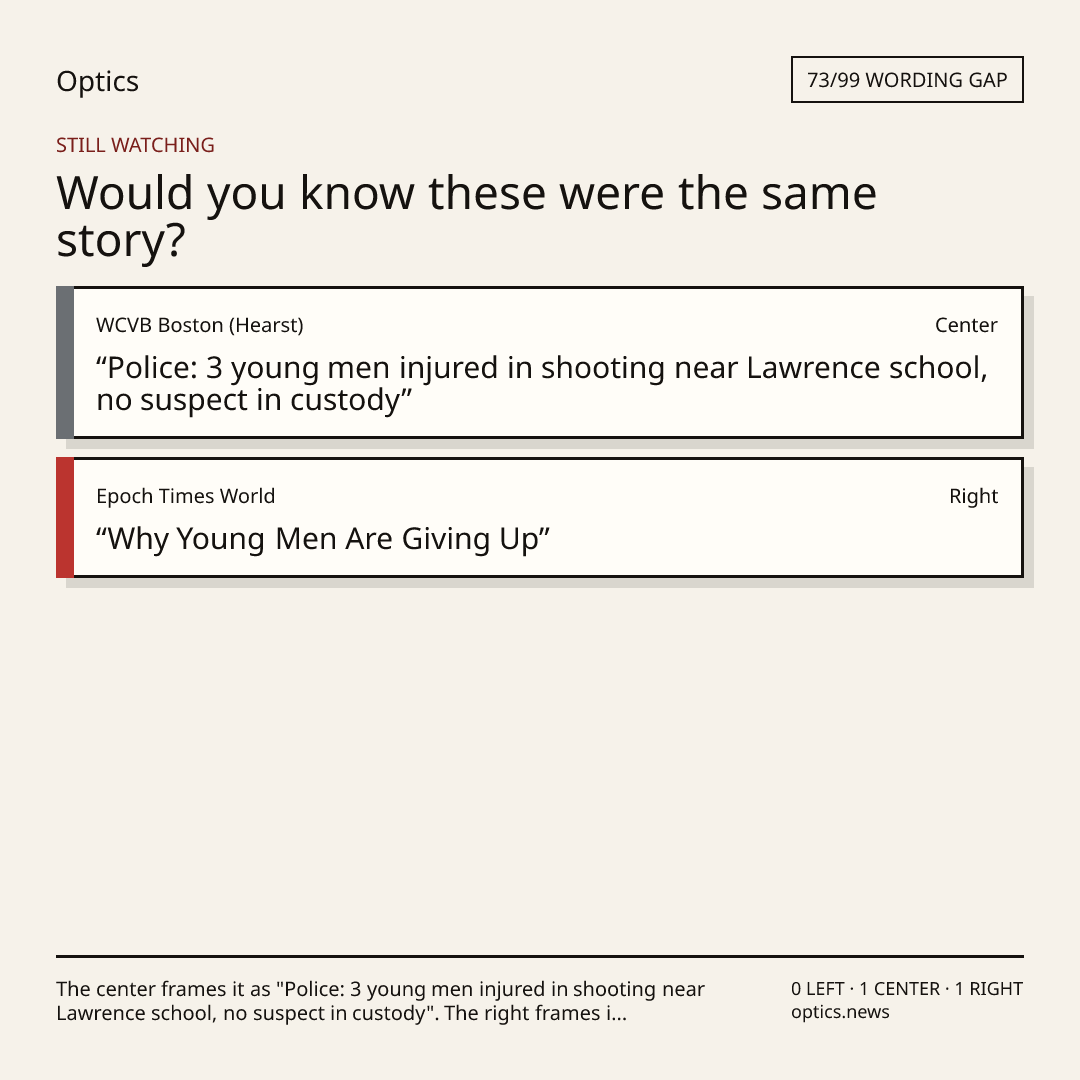The image size is (1080, 1080).
Task: Click the horizontal divider above the footer
Action: point(540,956)
